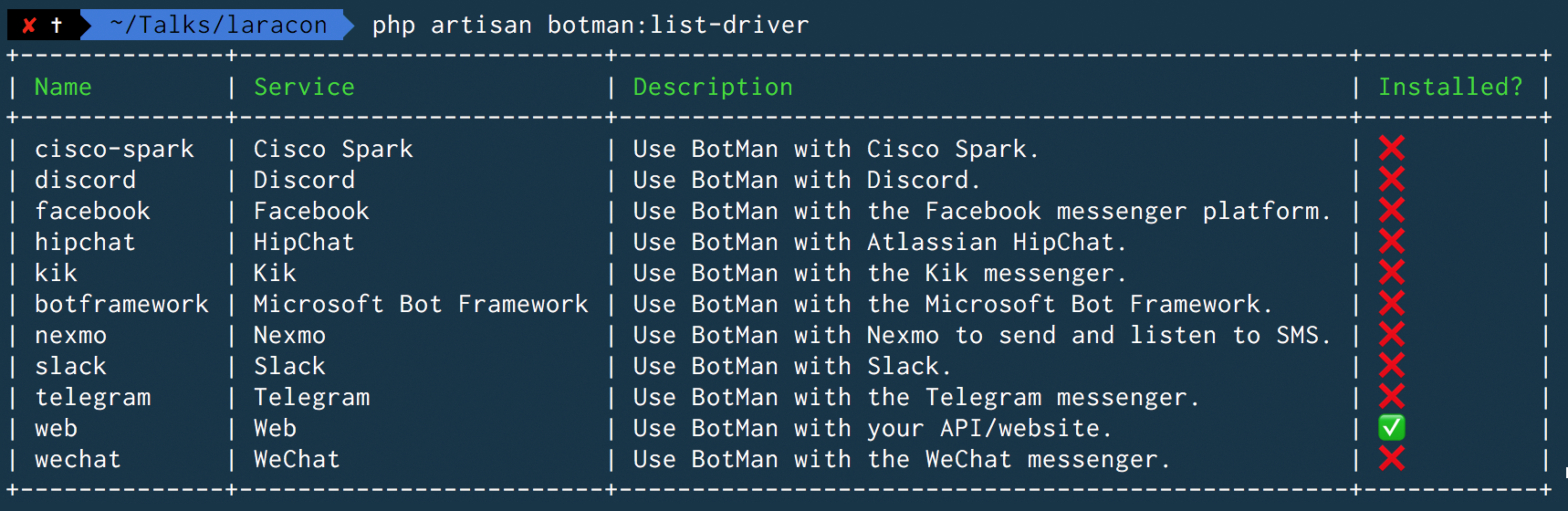Viewport: 1568px width, 511px height.
Task: Click the red X in the telegram row
Action: click(x=1392, y=396)
